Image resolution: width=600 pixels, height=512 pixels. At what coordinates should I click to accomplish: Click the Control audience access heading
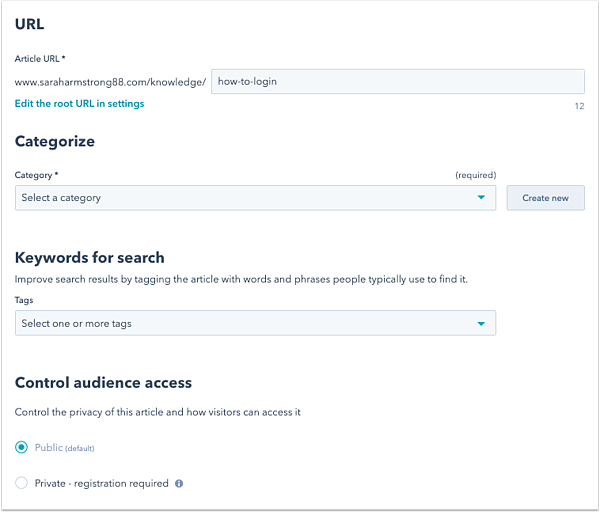coord(103,383)
